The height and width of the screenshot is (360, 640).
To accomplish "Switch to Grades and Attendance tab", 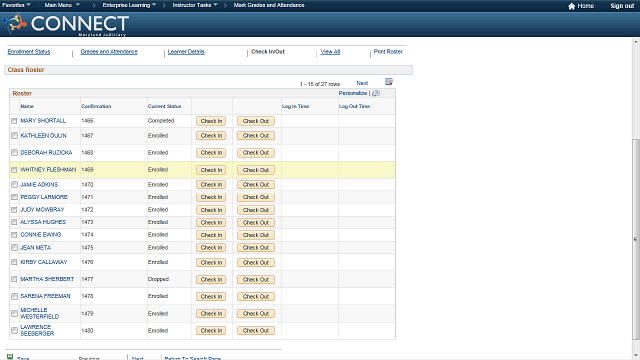I will 109,51.
